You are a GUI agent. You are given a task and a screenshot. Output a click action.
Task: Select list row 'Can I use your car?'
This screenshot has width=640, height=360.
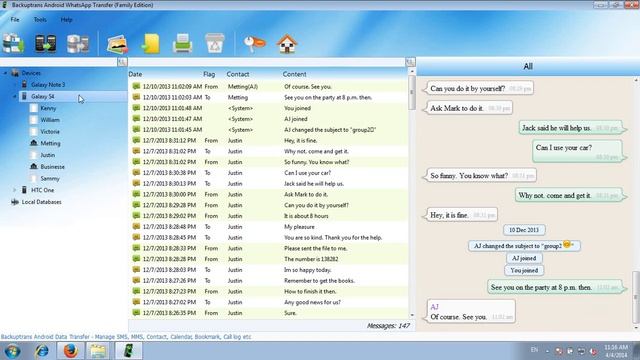269,173
